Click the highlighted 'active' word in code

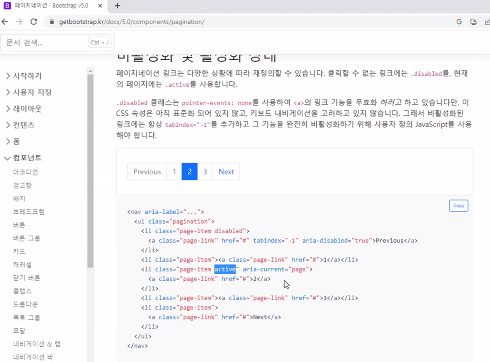225,269
